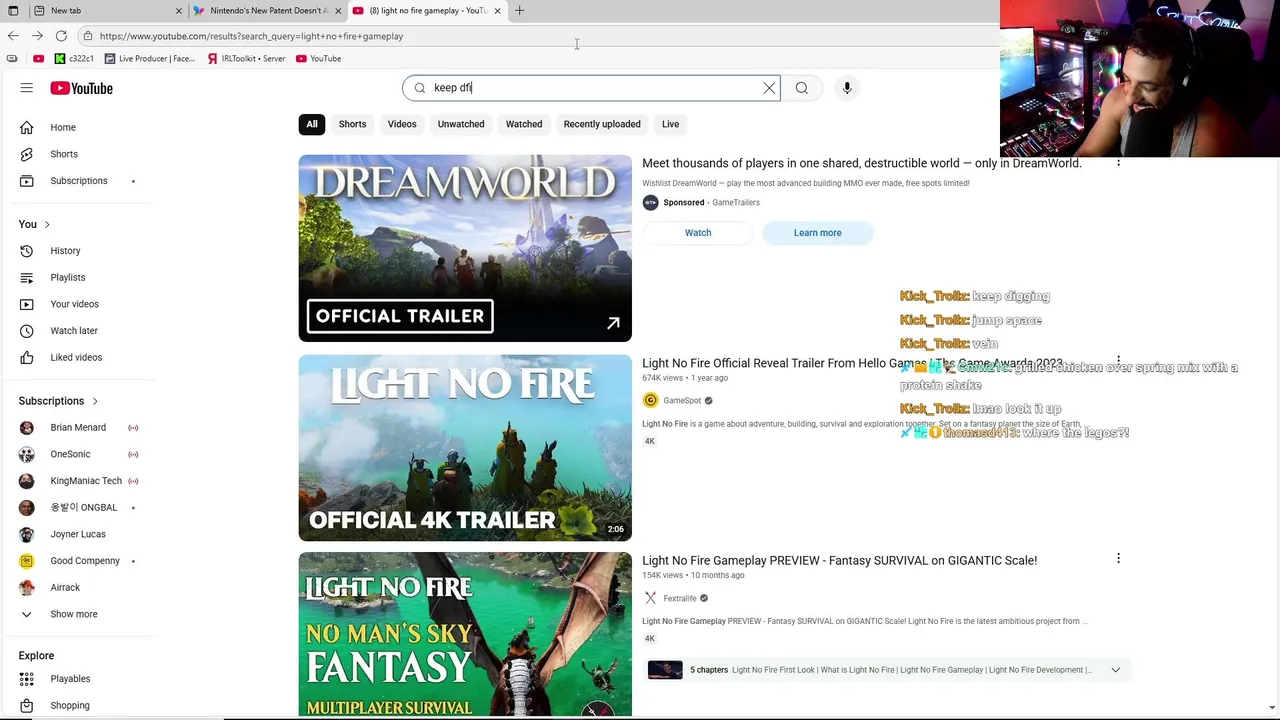This screenshot has height=720, width=1280.
Task: Open DreamWorld ad title link
Action: [862, 163]
